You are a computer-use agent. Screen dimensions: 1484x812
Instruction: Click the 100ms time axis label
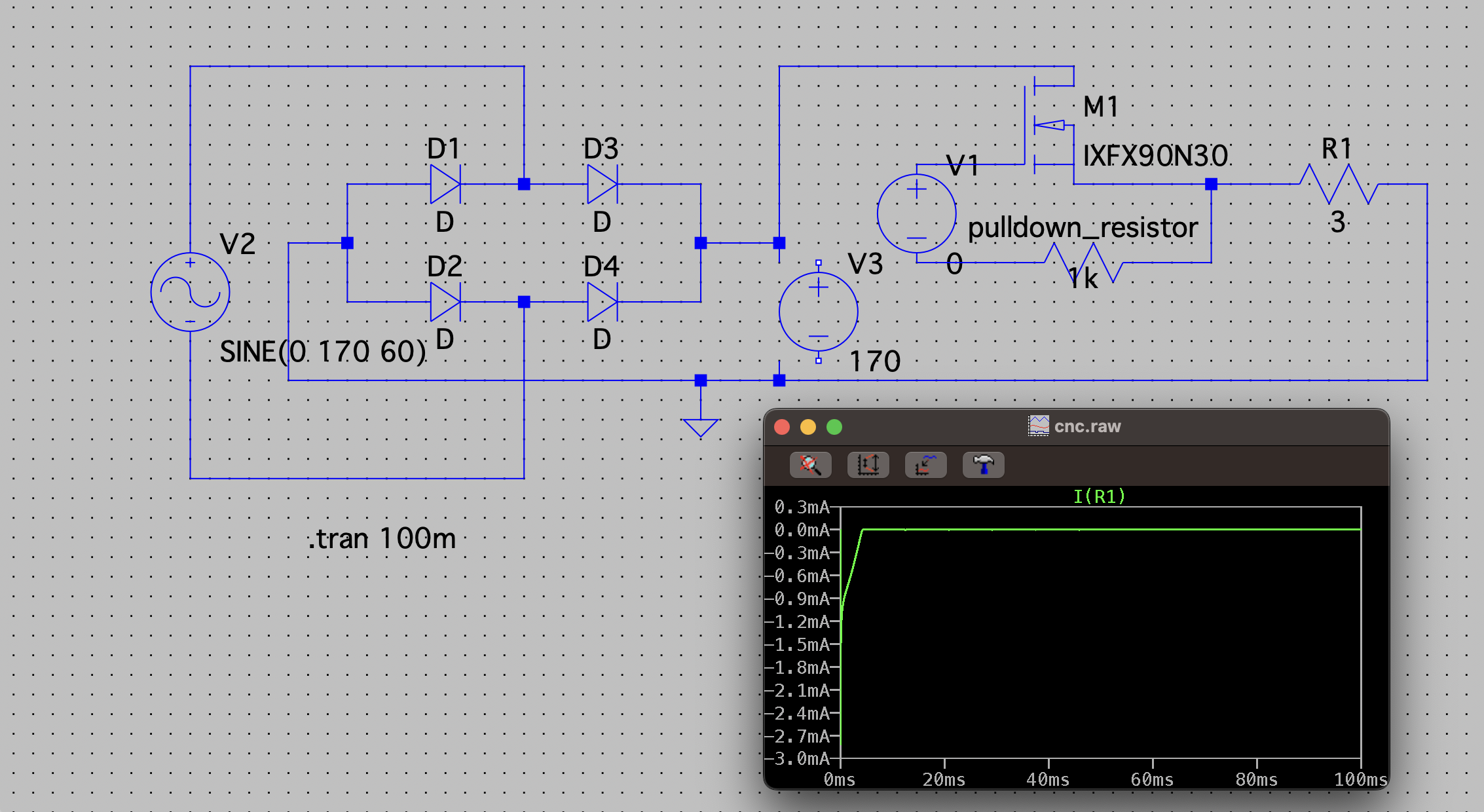pyautogui.click(x=1361, y=779)
